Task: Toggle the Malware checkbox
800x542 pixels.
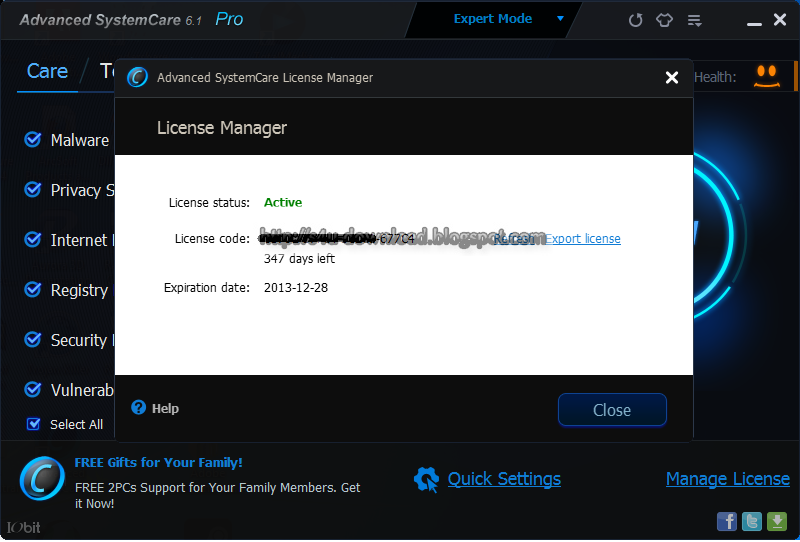Action: tap(33, 139)
